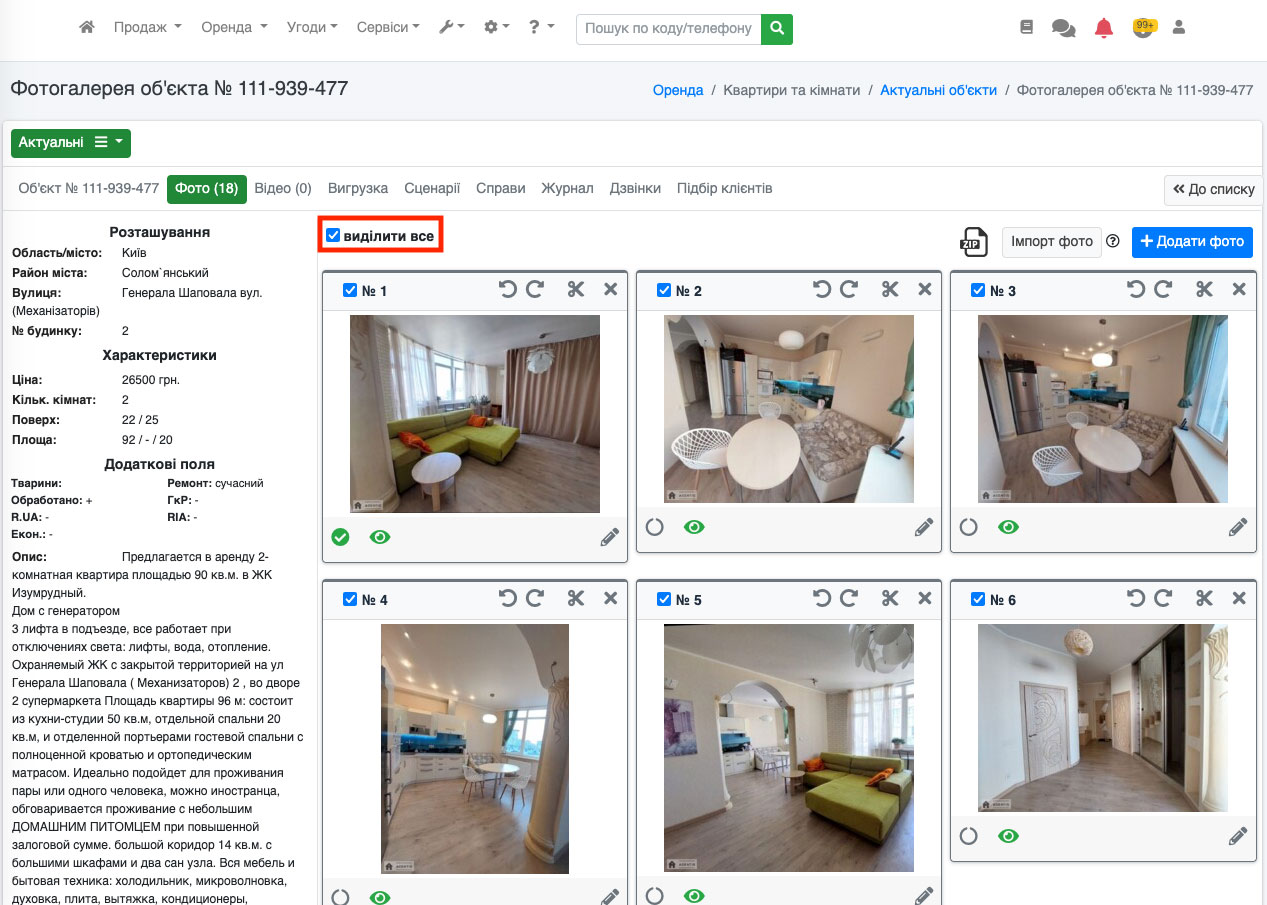Uncheck the 'виділити все' checkbox
The image size is (1267, 905).
(x=334, y=236)
